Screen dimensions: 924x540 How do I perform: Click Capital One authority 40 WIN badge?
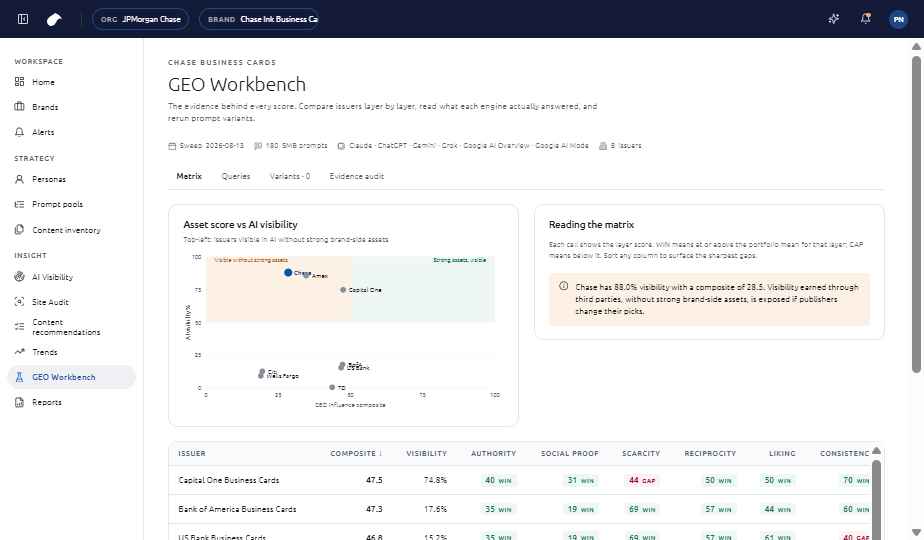point(498,480)
